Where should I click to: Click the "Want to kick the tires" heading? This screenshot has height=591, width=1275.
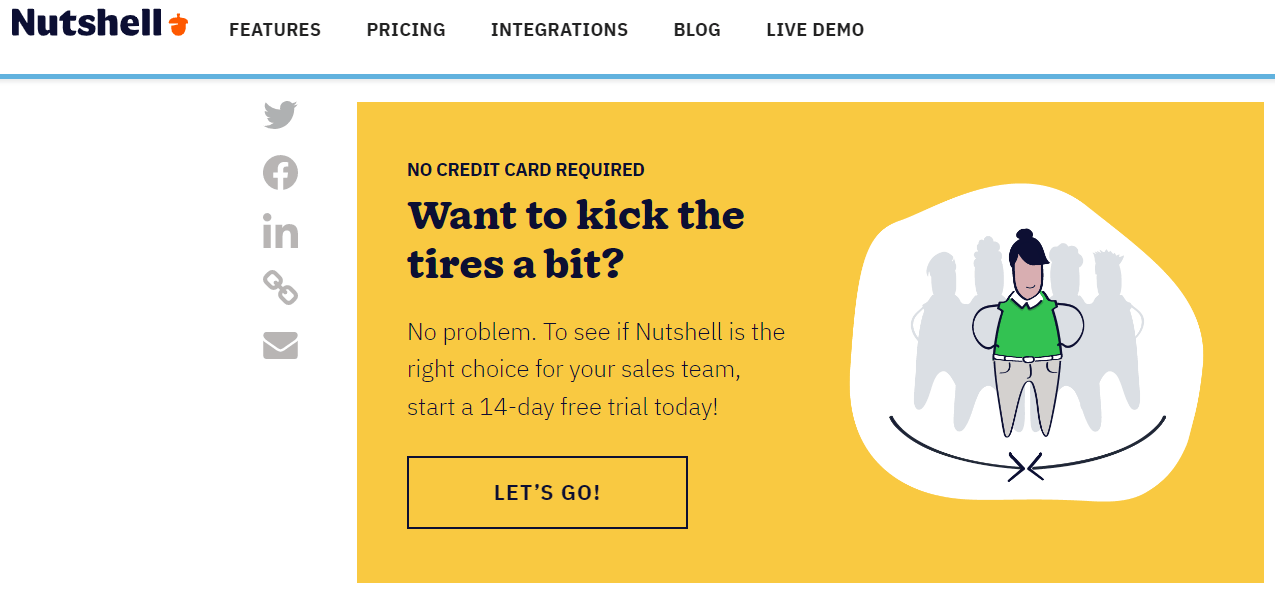(576, 240)
